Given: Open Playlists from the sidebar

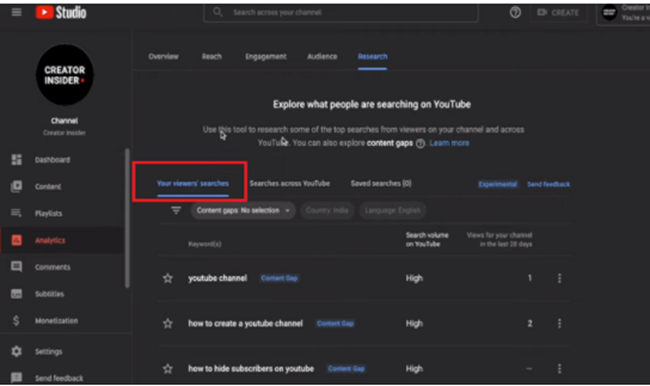Looking at the screenshot, I should tap(49, 213).
